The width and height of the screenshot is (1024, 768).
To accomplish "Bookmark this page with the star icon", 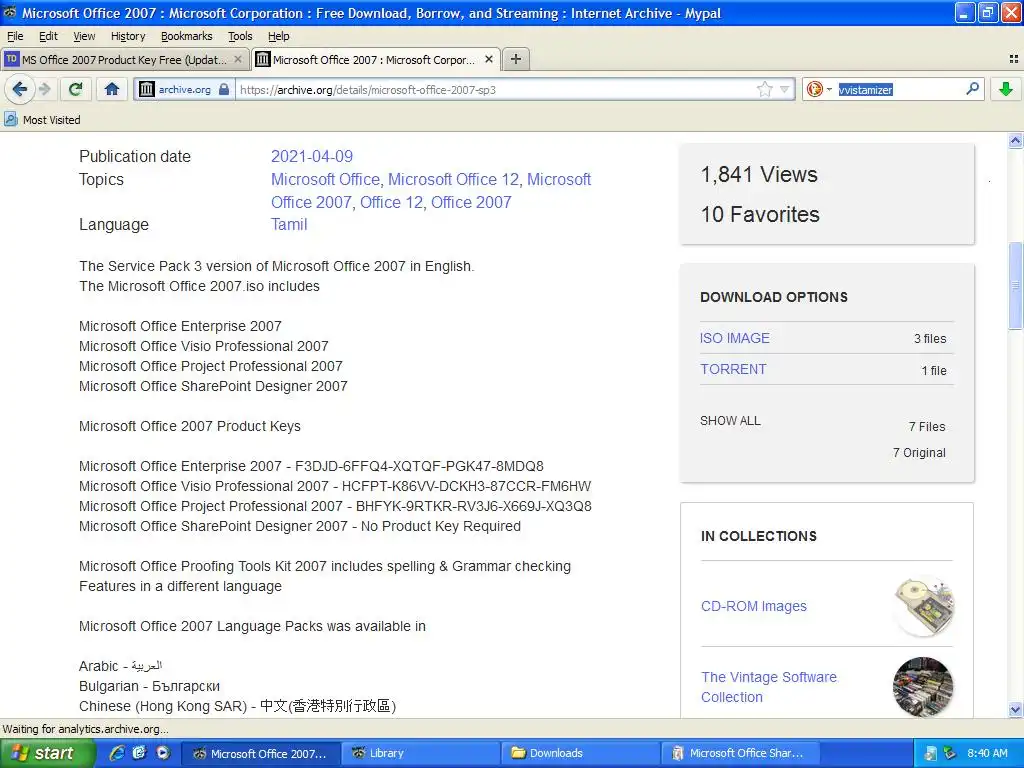I will click(x=764, y=89).
